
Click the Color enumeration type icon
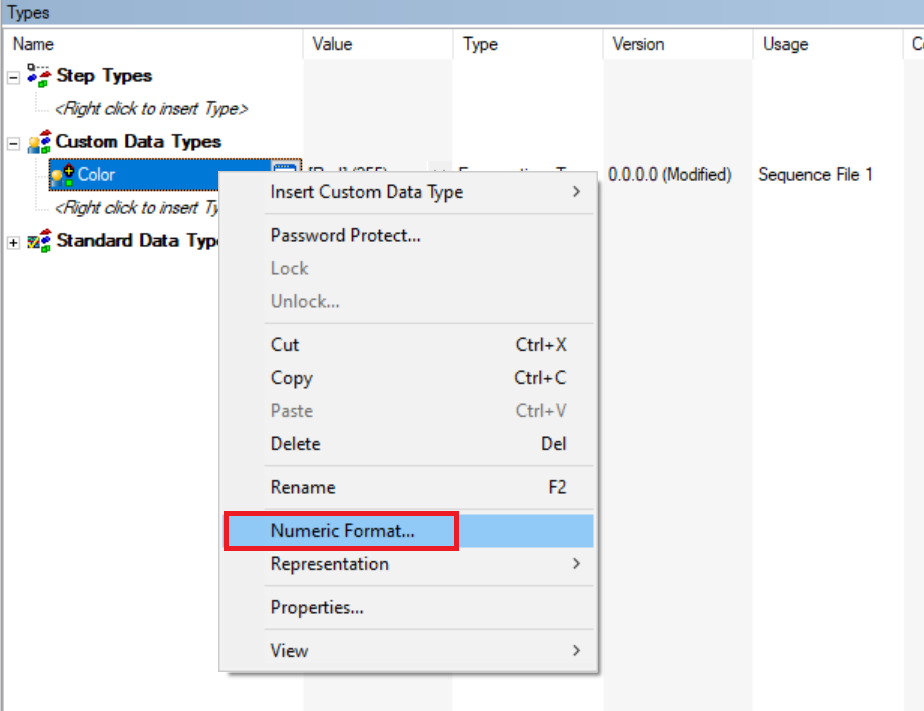click(63, 174)
